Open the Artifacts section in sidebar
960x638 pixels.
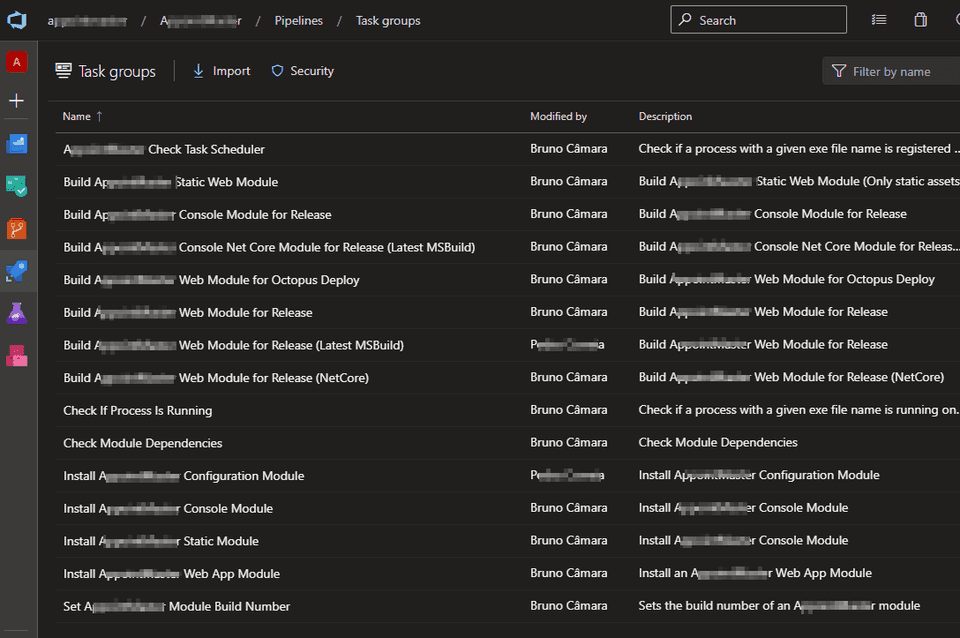pos(16,354)
